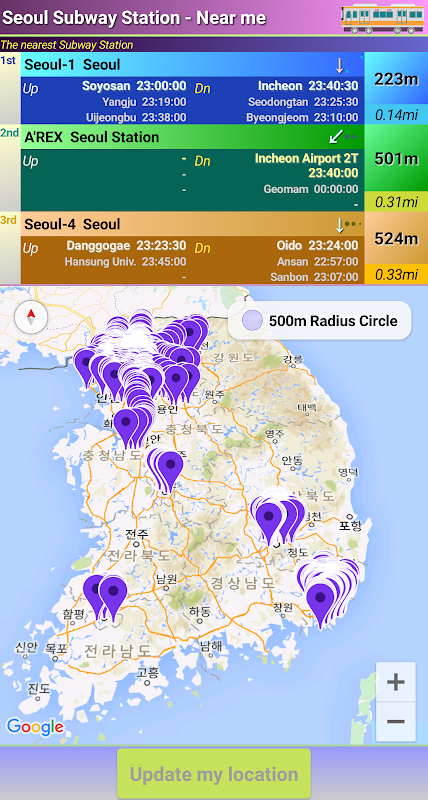
Task: Tap the 0.31mi distance label
Action: (x=396, y=202)
